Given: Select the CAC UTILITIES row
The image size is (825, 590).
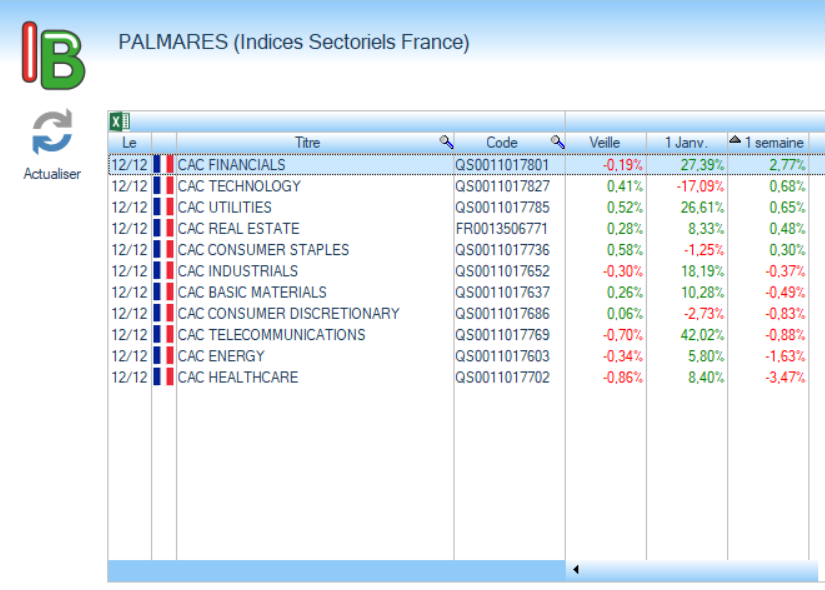Looking at the screenshot, I should (x=225, y=207).
